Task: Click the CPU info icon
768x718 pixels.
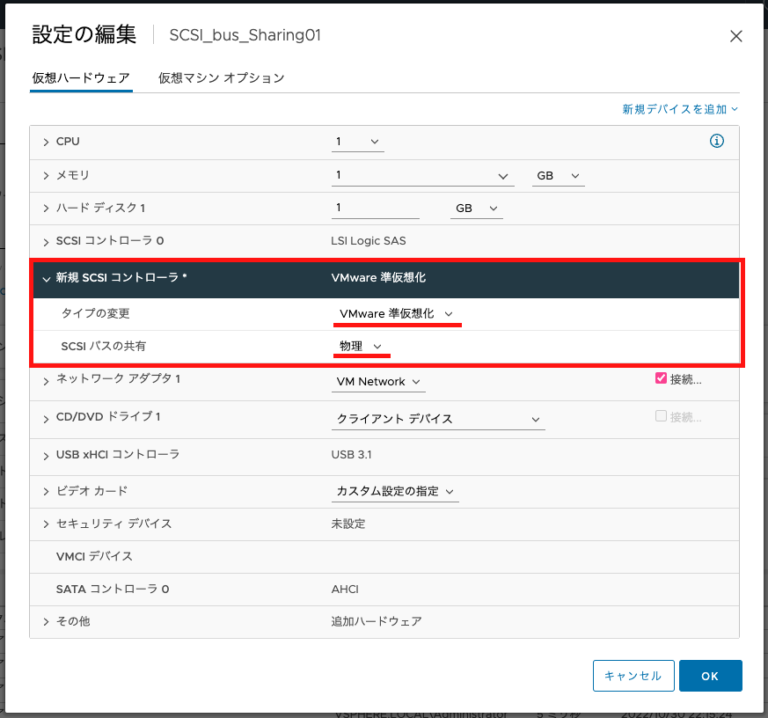Action: click(717, 141)
